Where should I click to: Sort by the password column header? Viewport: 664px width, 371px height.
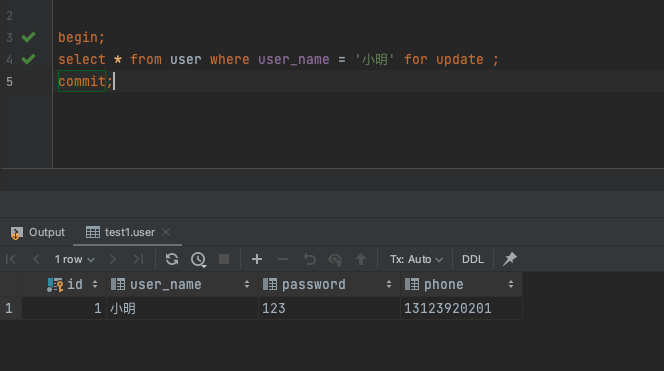pyautogui.click(x=329, y=284)
